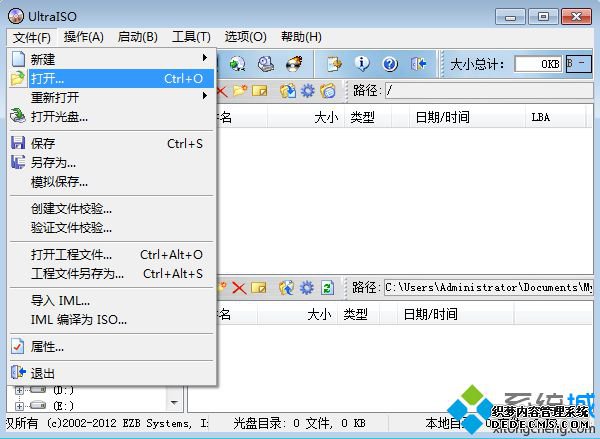600x439 pixels.
Task: Click the 大小总计 0KB size field
Action: [538, 64]
